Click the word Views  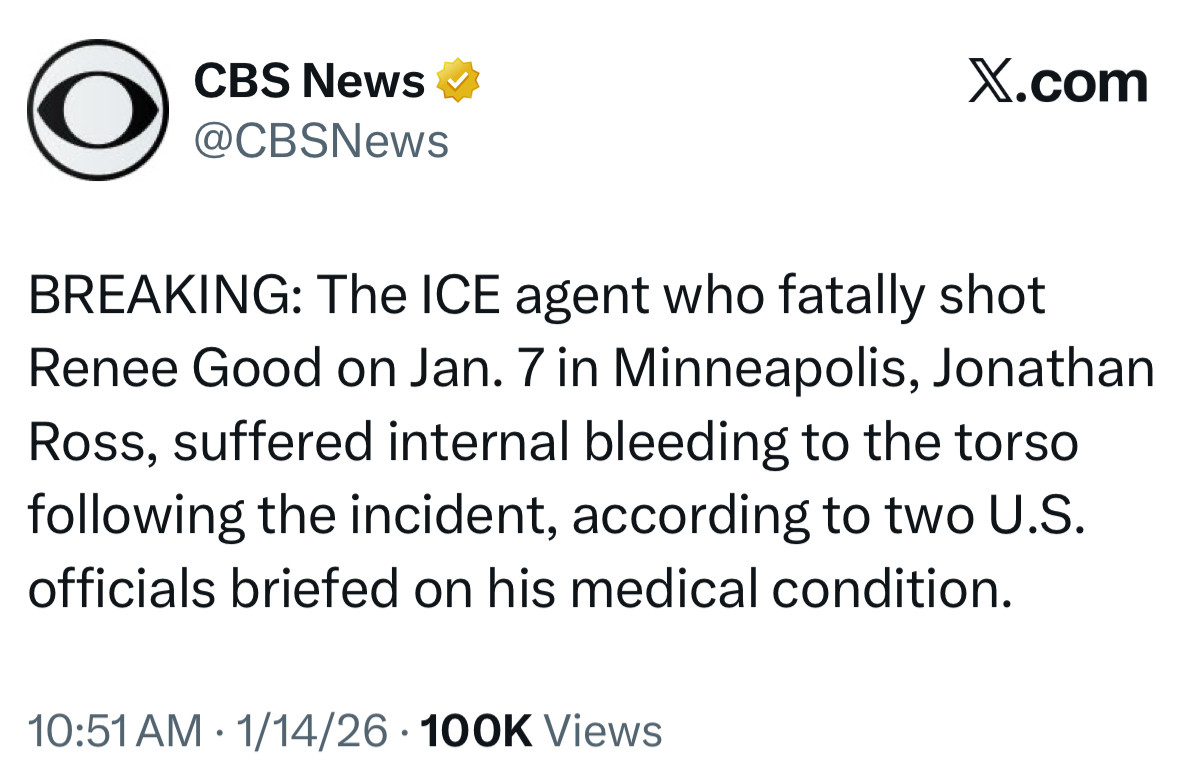(606, 731)
